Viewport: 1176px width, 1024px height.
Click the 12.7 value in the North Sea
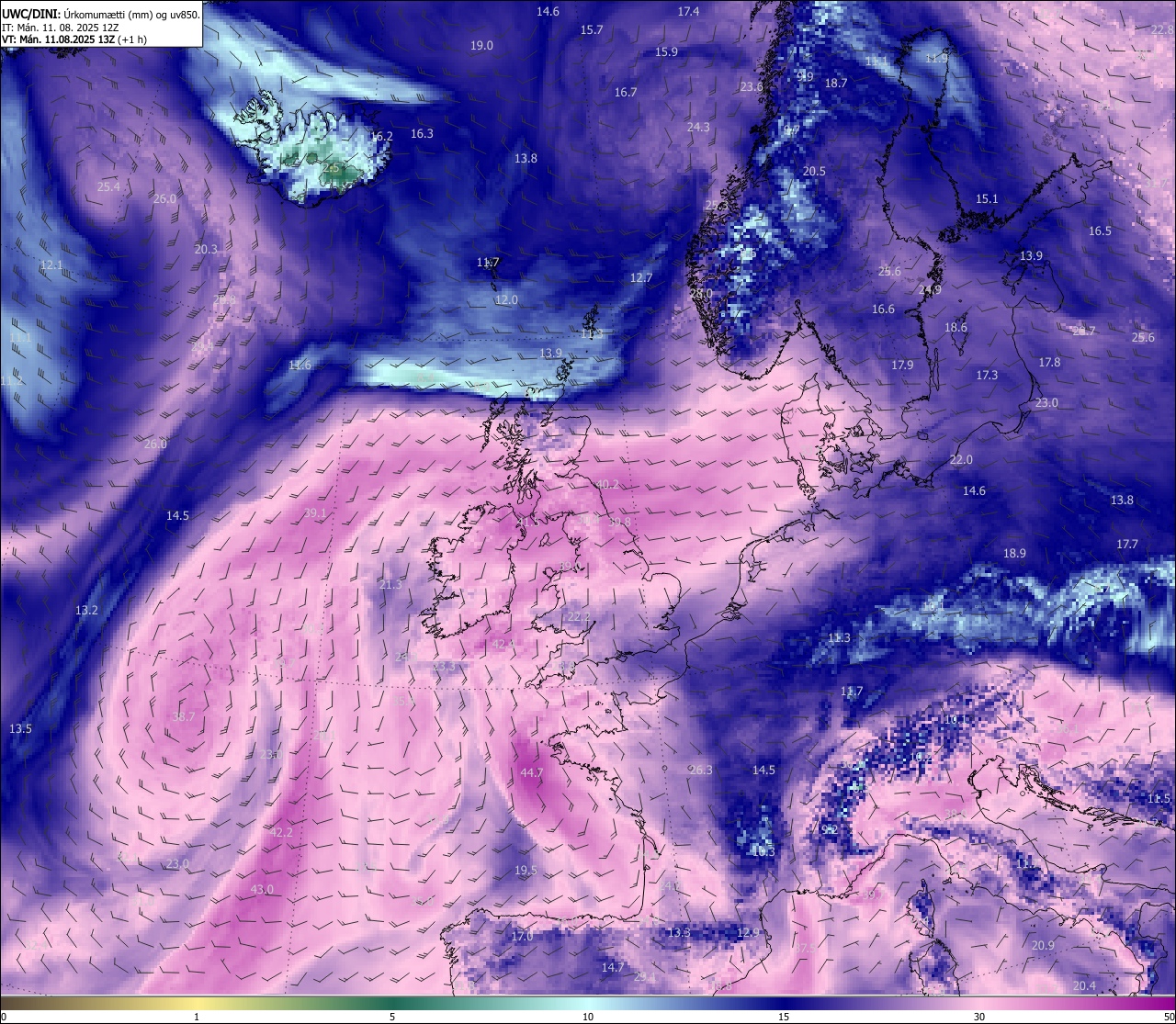tap(640, 278)
